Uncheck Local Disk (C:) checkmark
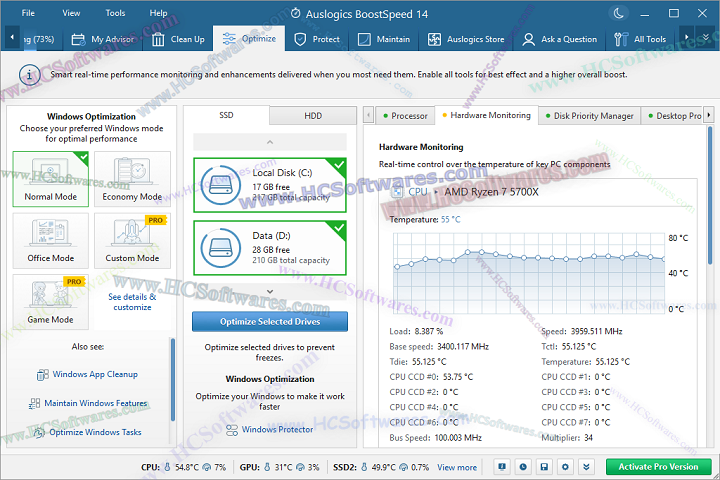 (339, 165)
